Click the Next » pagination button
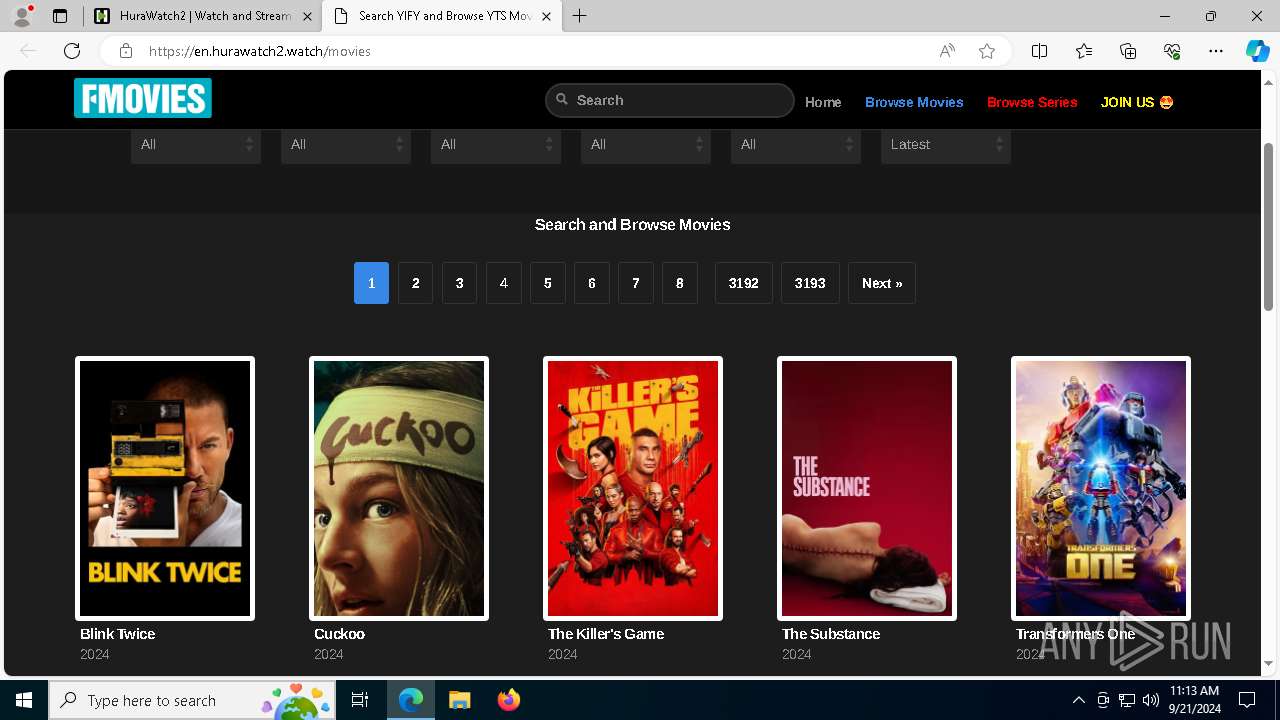The width and height of the screenshot is (1280, 720). coord(882,283)
